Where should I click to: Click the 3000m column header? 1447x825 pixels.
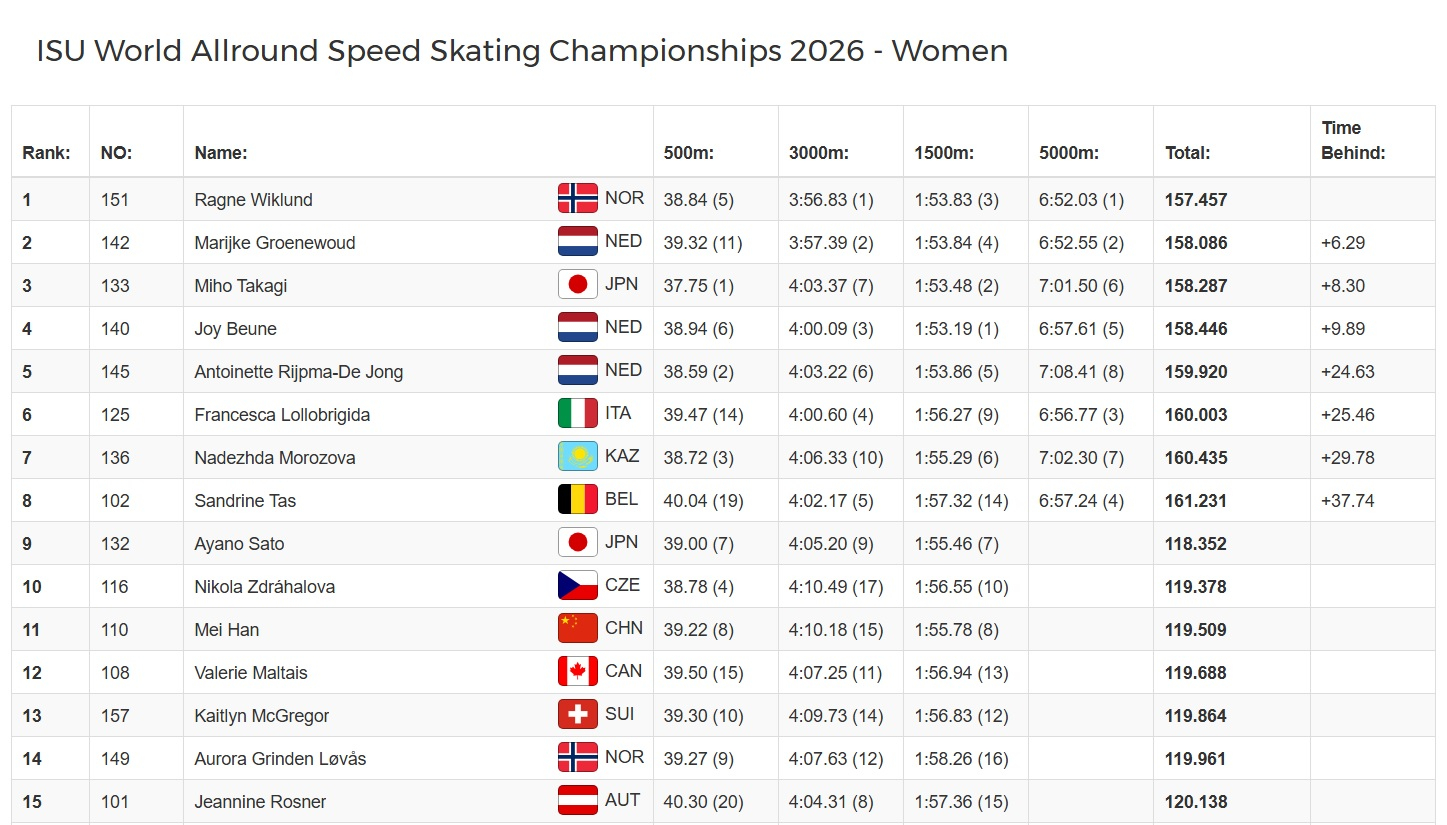[819, 153]
